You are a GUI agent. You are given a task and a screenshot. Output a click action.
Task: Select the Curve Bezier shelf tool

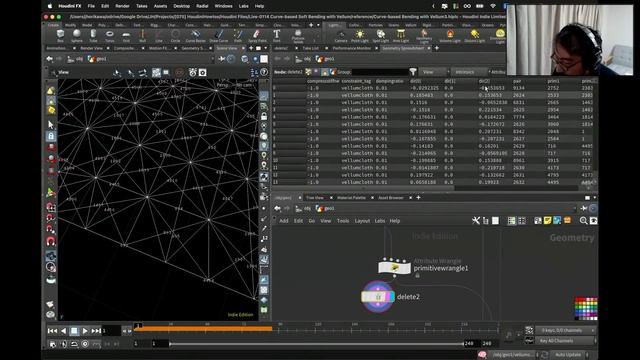click(196, 36)
